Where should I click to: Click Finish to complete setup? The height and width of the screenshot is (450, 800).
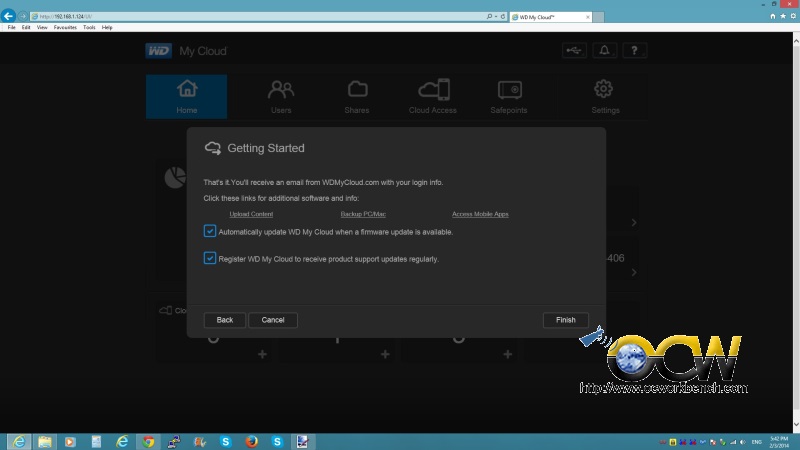tap(565, 320)
